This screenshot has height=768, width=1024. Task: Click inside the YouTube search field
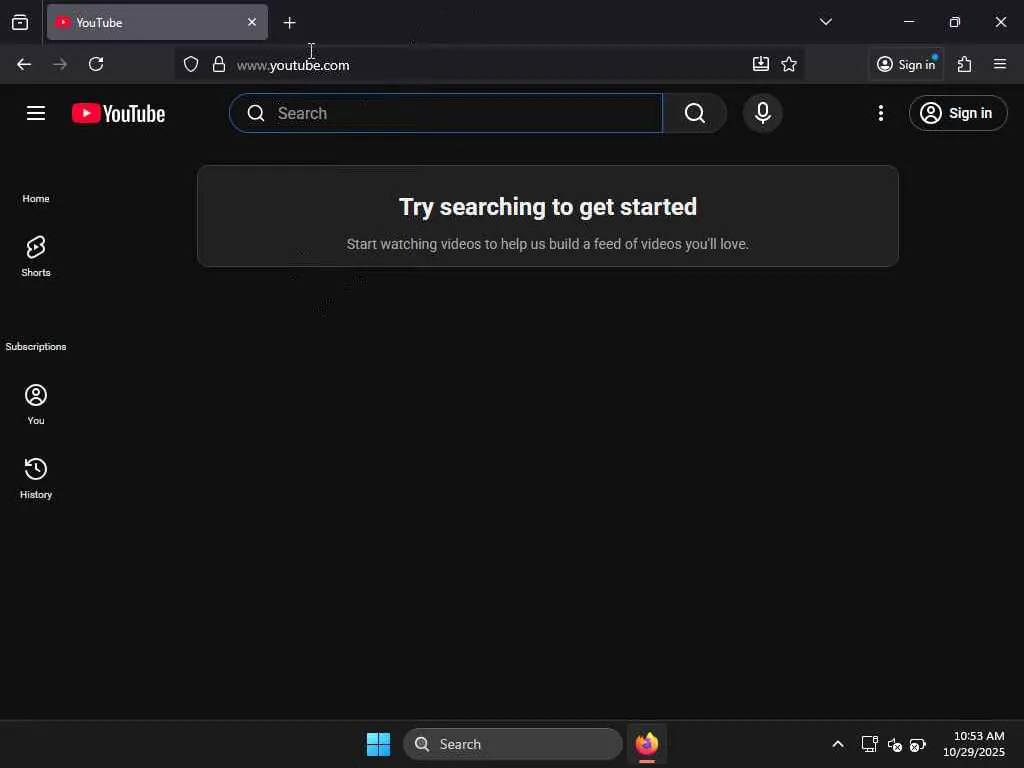pos(446,113)
